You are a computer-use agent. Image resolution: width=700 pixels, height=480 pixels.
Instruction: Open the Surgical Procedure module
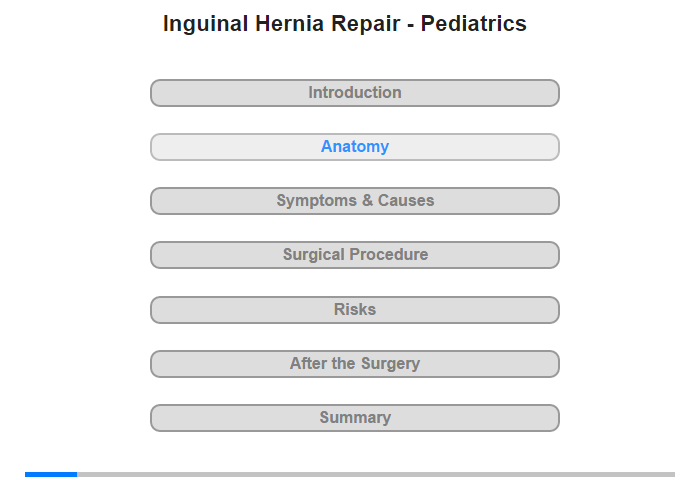[354, 255]
